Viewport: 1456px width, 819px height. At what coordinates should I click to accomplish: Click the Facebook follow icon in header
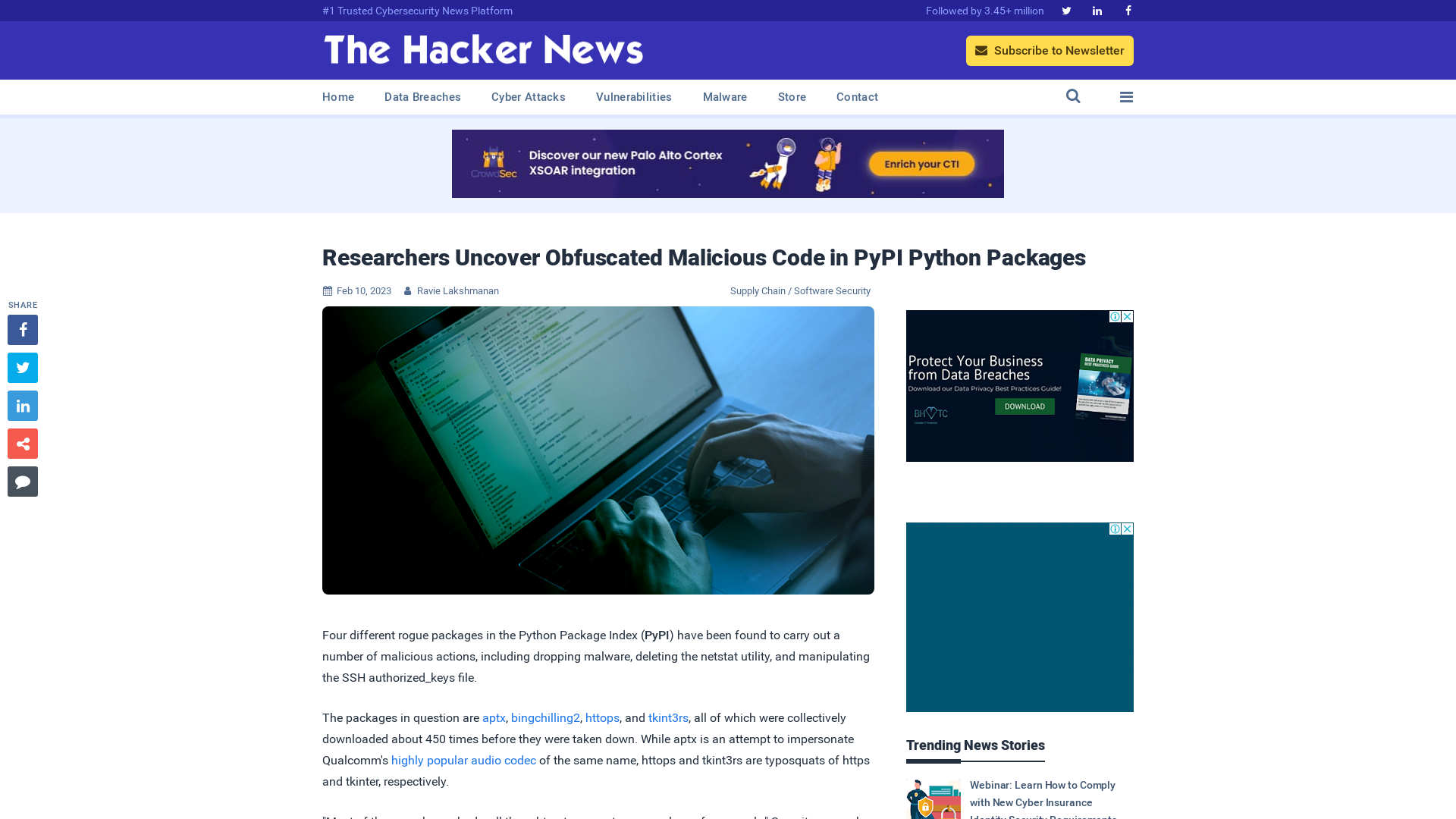1128,10
